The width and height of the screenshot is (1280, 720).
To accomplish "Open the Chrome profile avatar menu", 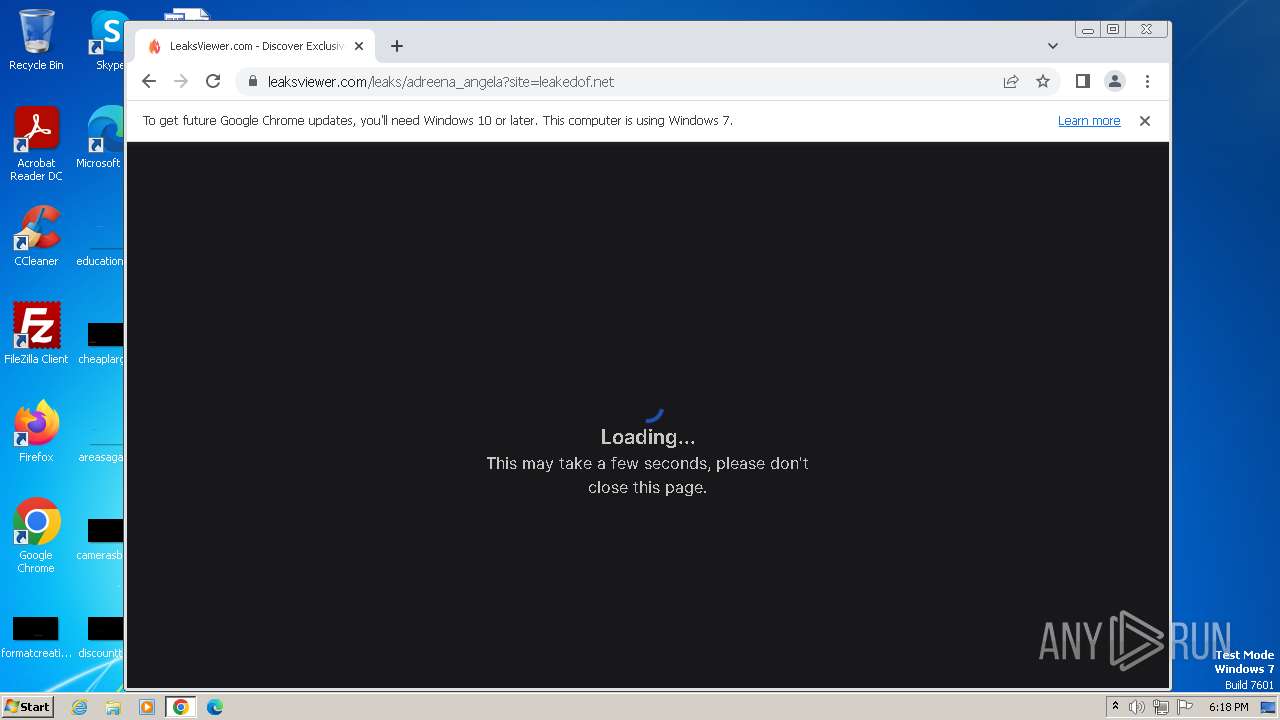I will 1115,82.
